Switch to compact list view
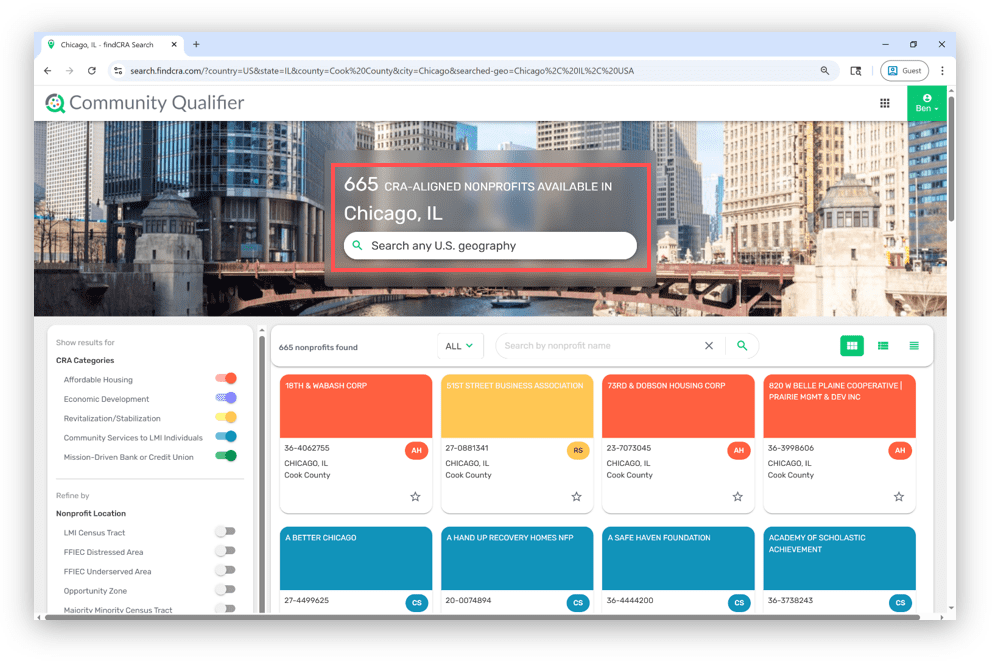Viewport: 999px width, 663px height. pos(914,346)
